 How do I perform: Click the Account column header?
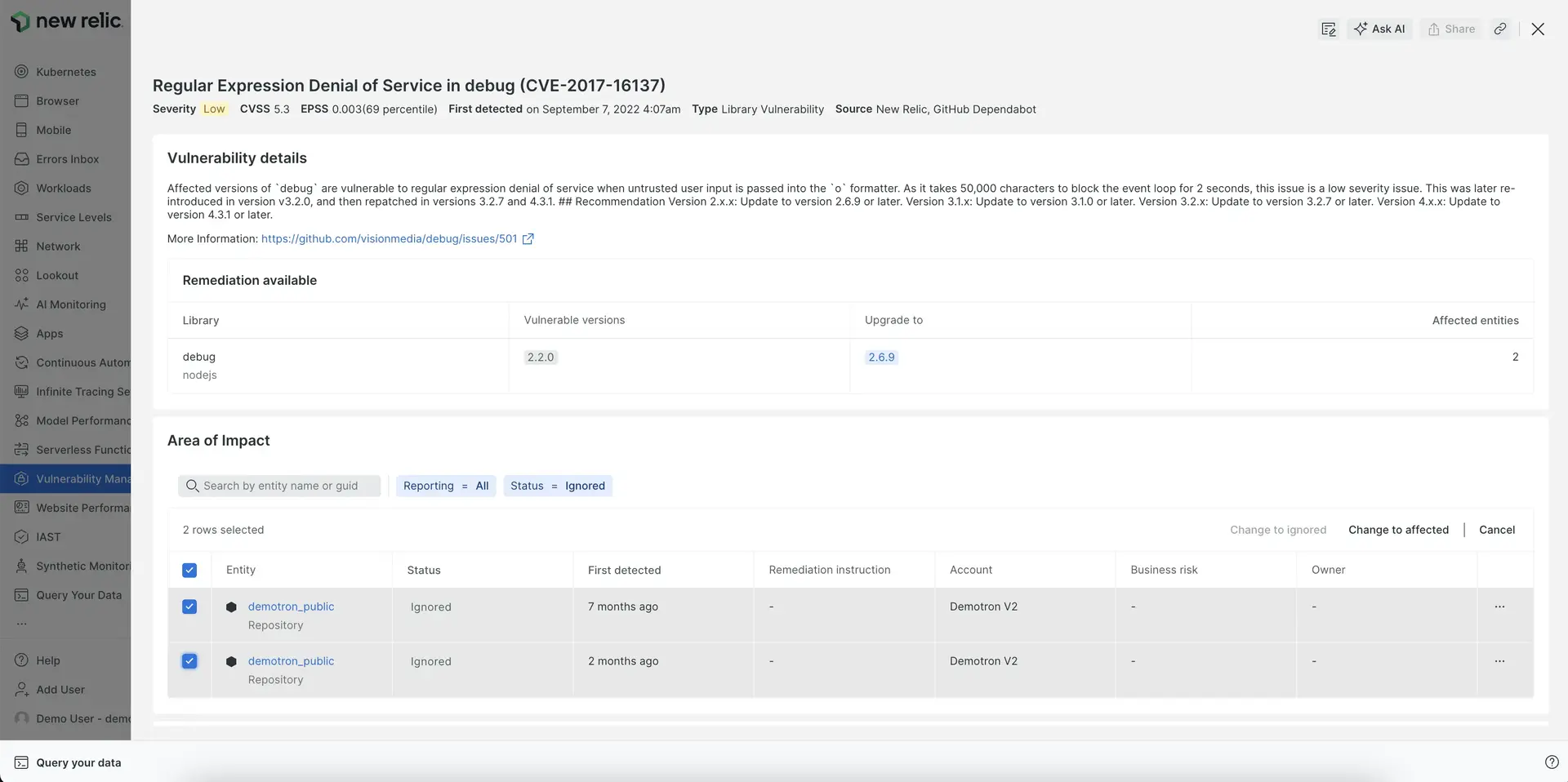click(971, 570)
